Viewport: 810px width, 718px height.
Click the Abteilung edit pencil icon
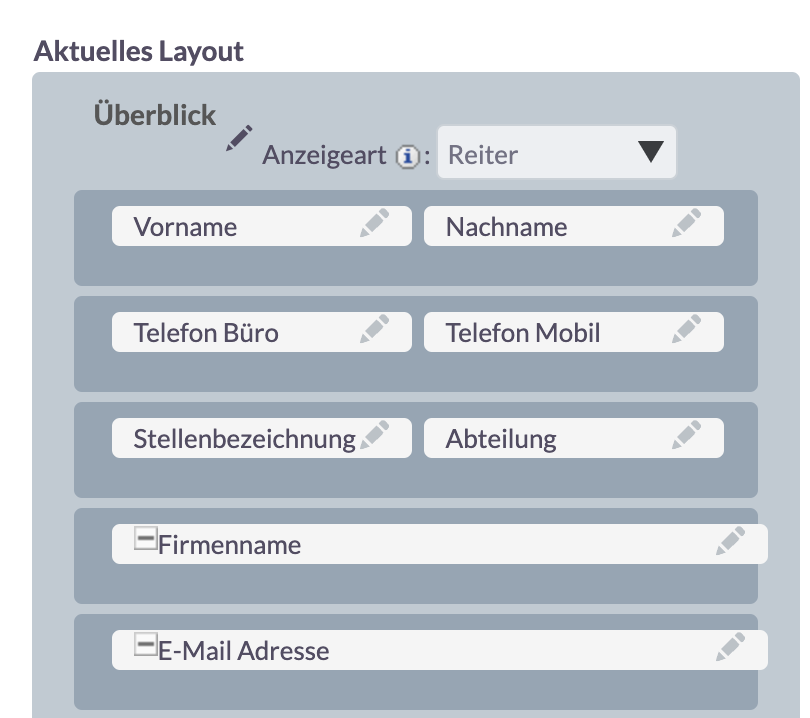click(x=687, y=435)
